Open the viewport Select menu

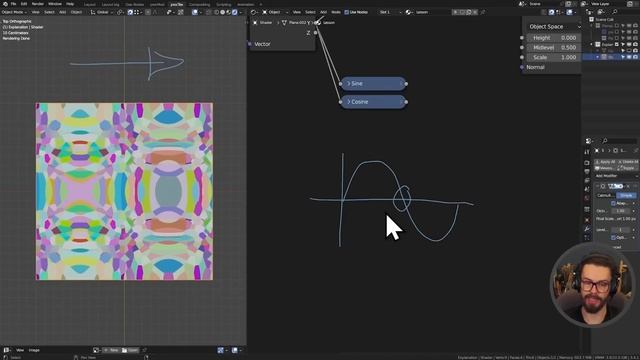(x=49, y=12)
